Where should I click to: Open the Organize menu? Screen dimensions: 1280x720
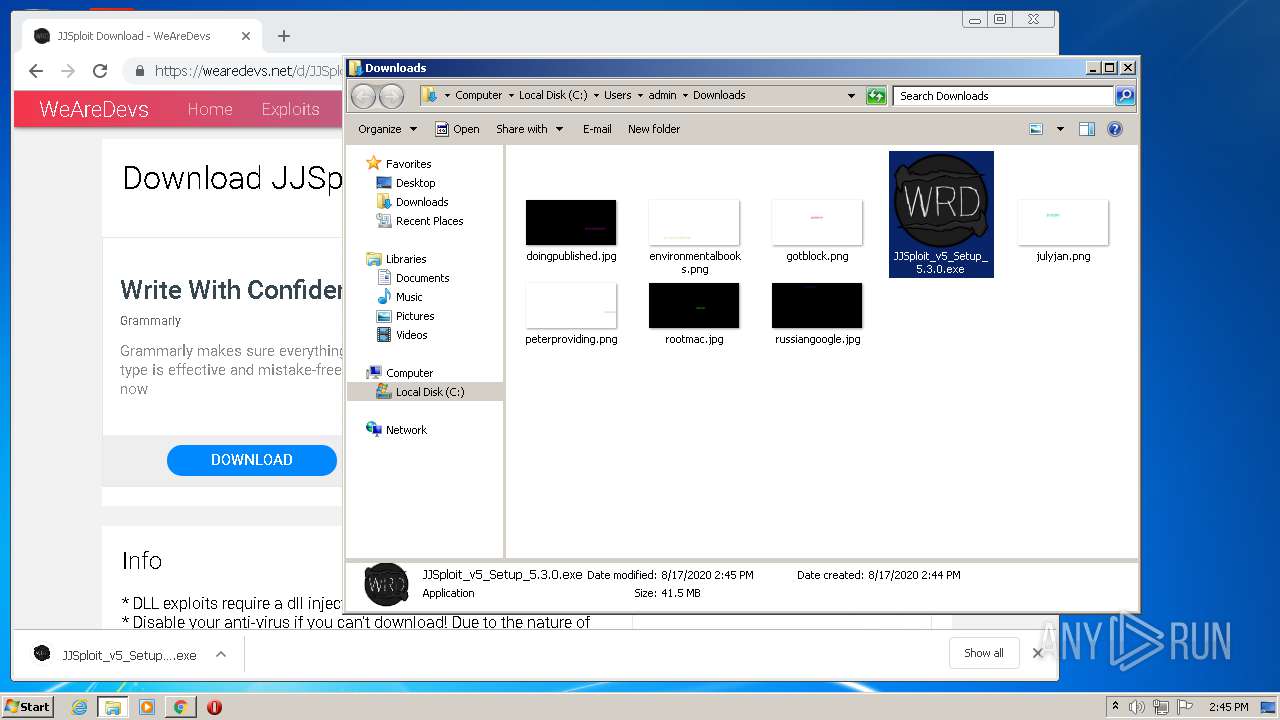[x=387, y=129]
